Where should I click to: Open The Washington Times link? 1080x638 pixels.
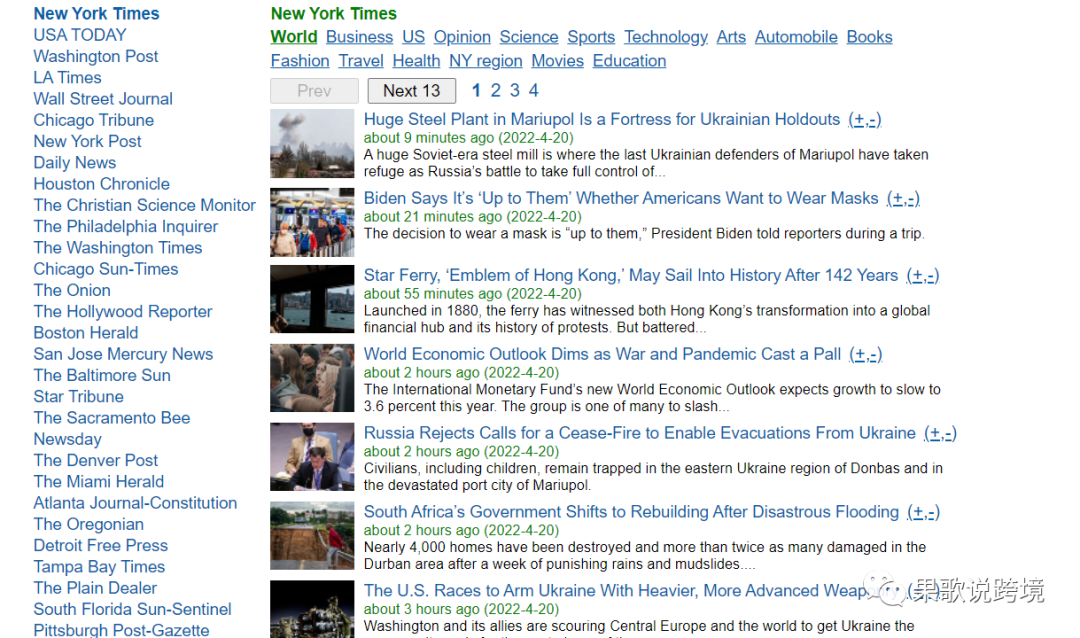pyautogui.click(x=118, y=249)
